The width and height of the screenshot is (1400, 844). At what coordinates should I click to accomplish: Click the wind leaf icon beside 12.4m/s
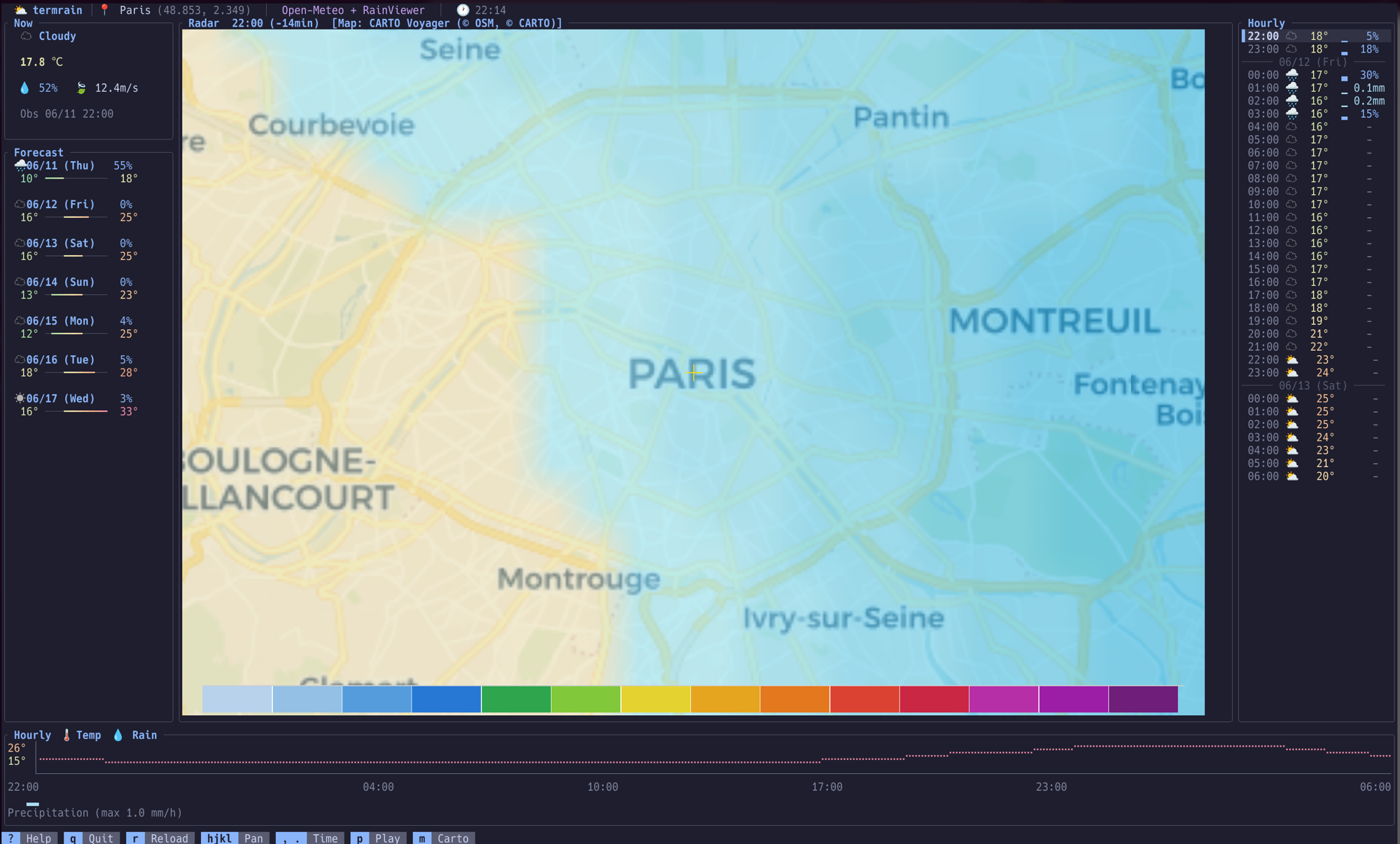click(x=81, y=88)
